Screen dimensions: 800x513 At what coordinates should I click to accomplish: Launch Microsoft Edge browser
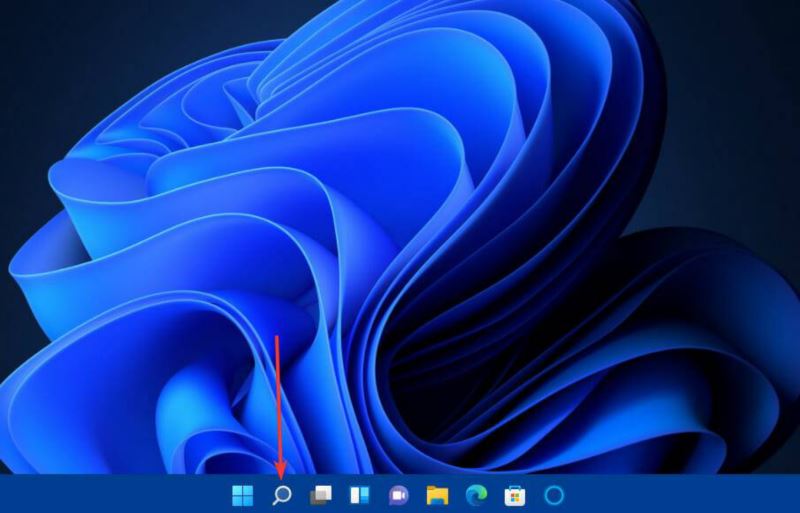click(477, 495)
